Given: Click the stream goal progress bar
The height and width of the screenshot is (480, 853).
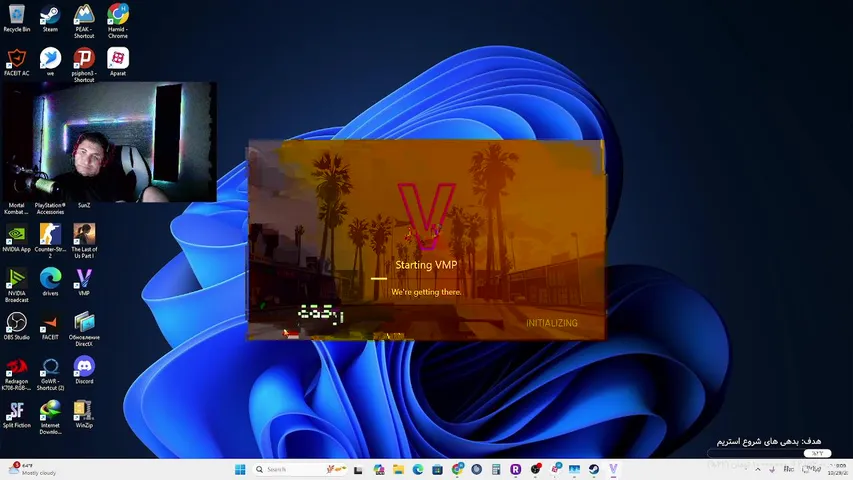Looking at the screenshot, I should (769, 453).
